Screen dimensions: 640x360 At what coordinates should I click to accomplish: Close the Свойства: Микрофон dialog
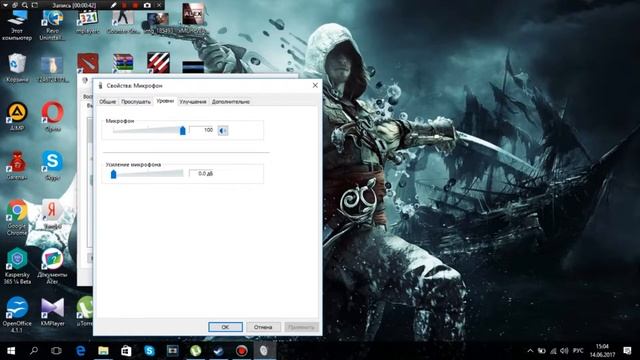click(315, 85)
